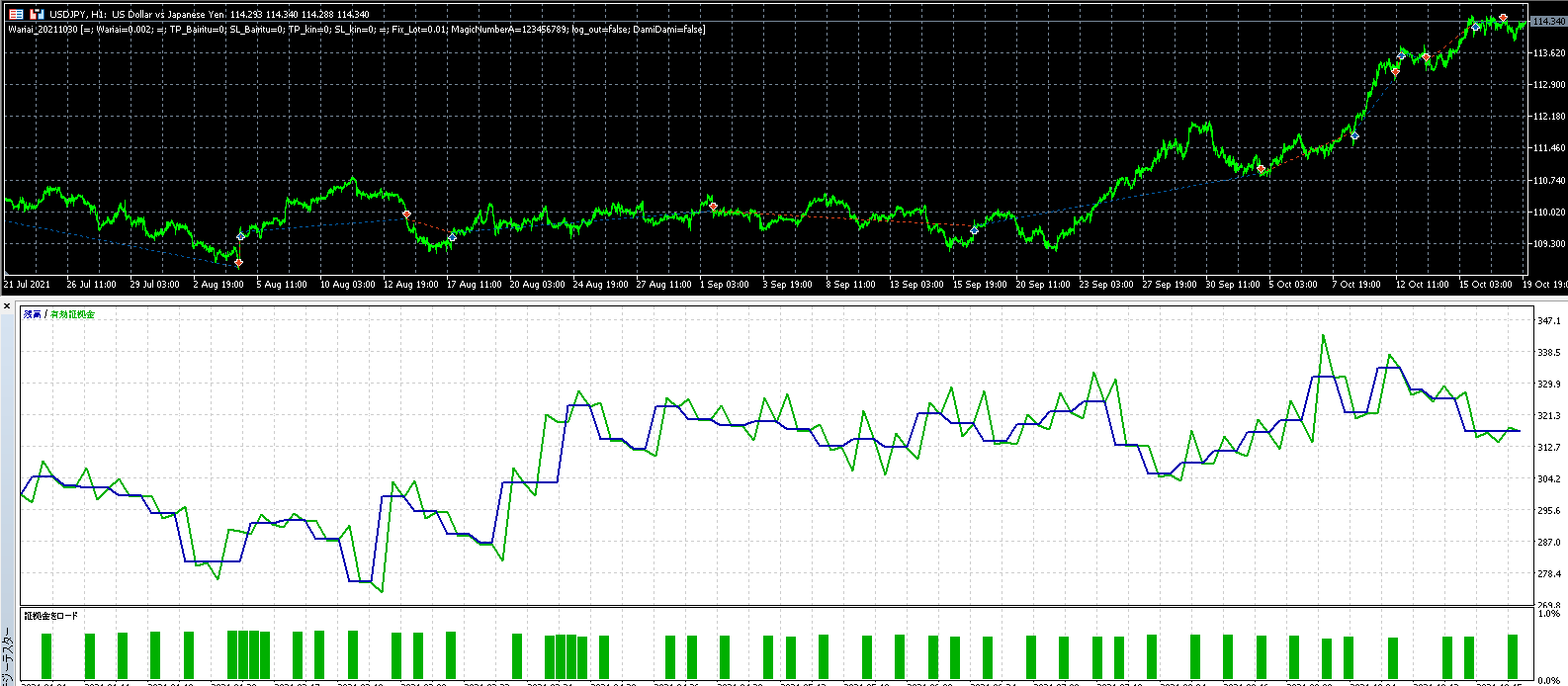Click the 347.1 balance axis value
The image size is (1568, 686).
point(1549,321)
